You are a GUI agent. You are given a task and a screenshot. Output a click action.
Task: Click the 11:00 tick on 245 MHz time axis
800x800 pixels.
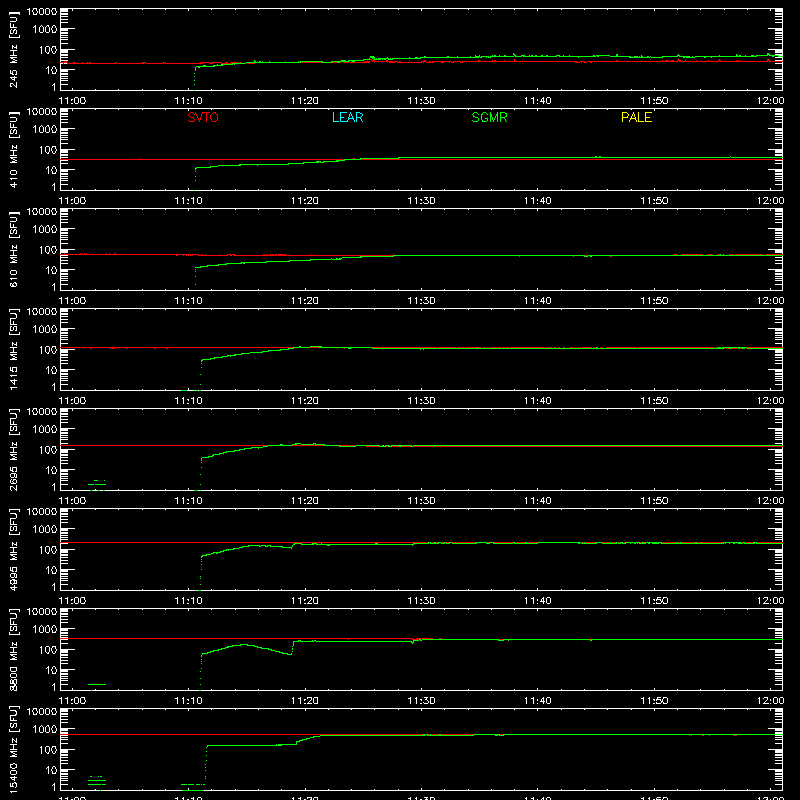(72, 101)
